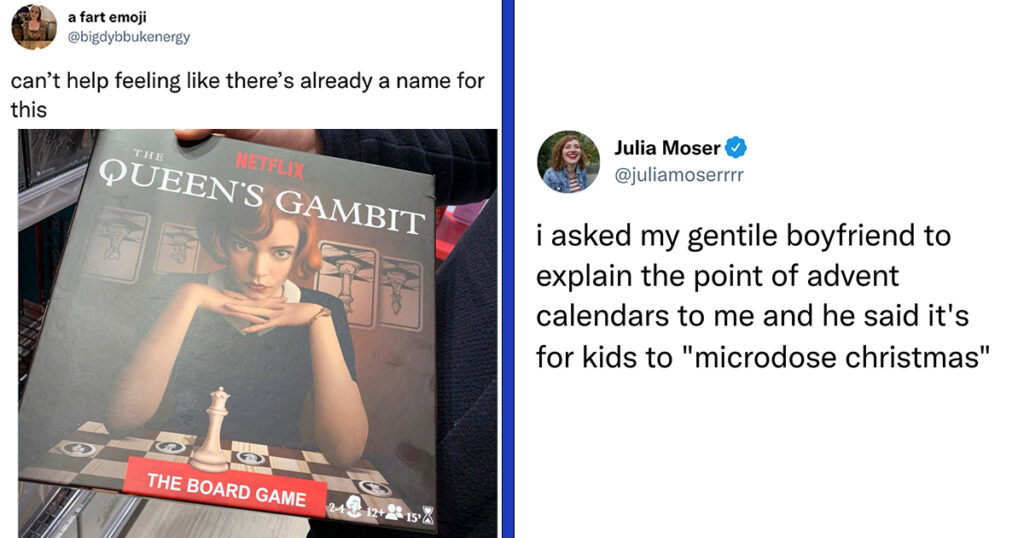The image size is (1024, 538).
Task: Select the tweet text about advent calendars
Action: click(762, 296)
